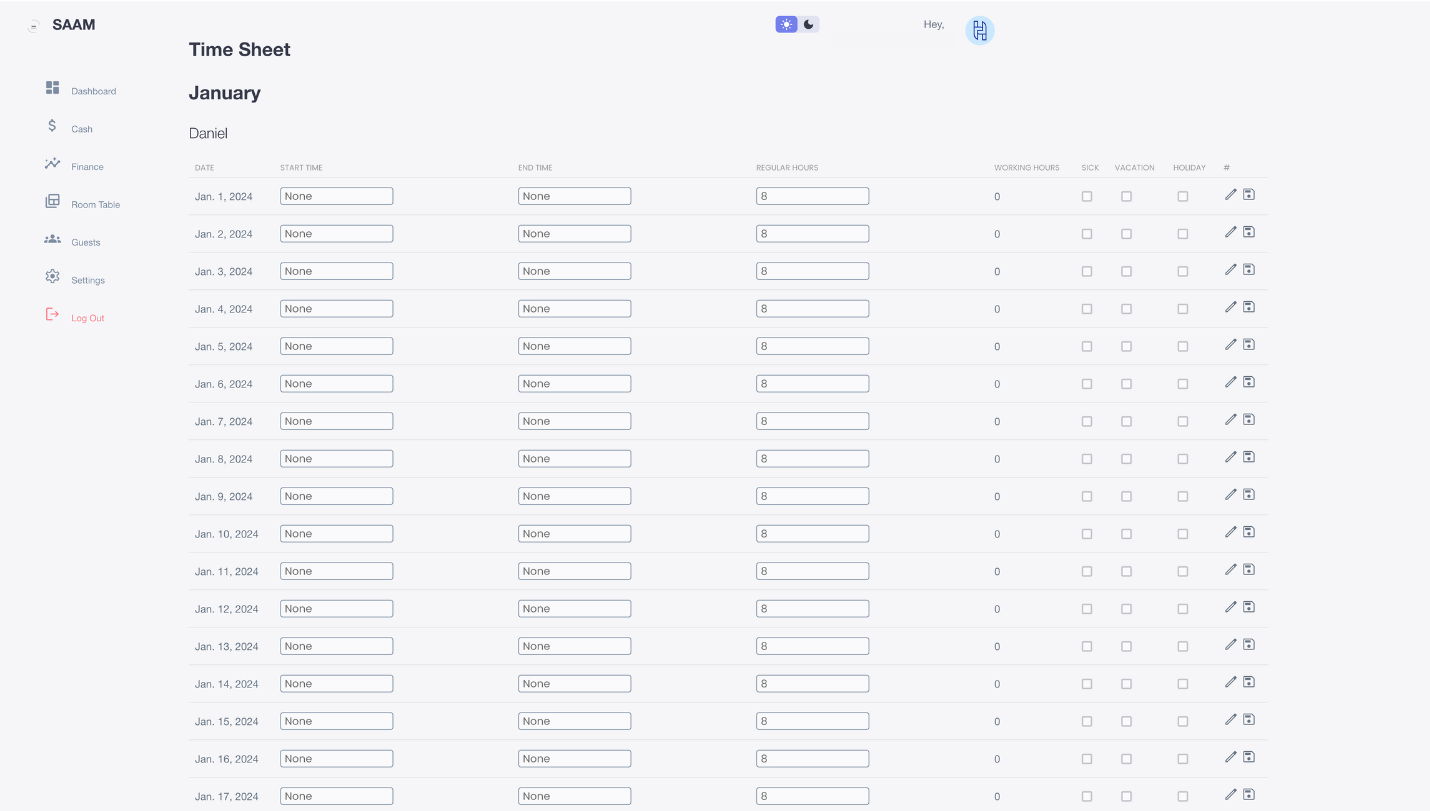
Task: Open the end time selector for Jan. 5
Action: pos(574,345)
